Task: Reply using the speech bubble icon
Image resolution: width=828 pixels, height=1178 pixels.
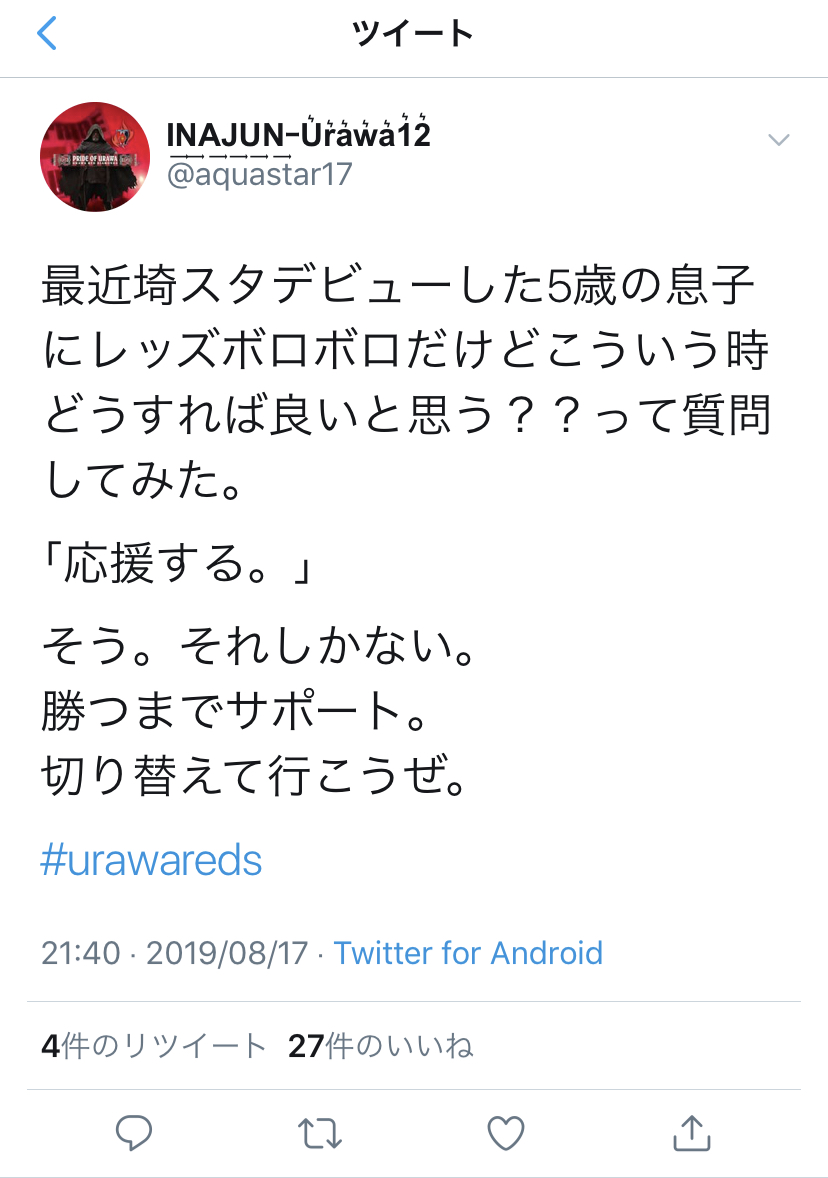Action: pyautogui.click(x=133, y=1133)
